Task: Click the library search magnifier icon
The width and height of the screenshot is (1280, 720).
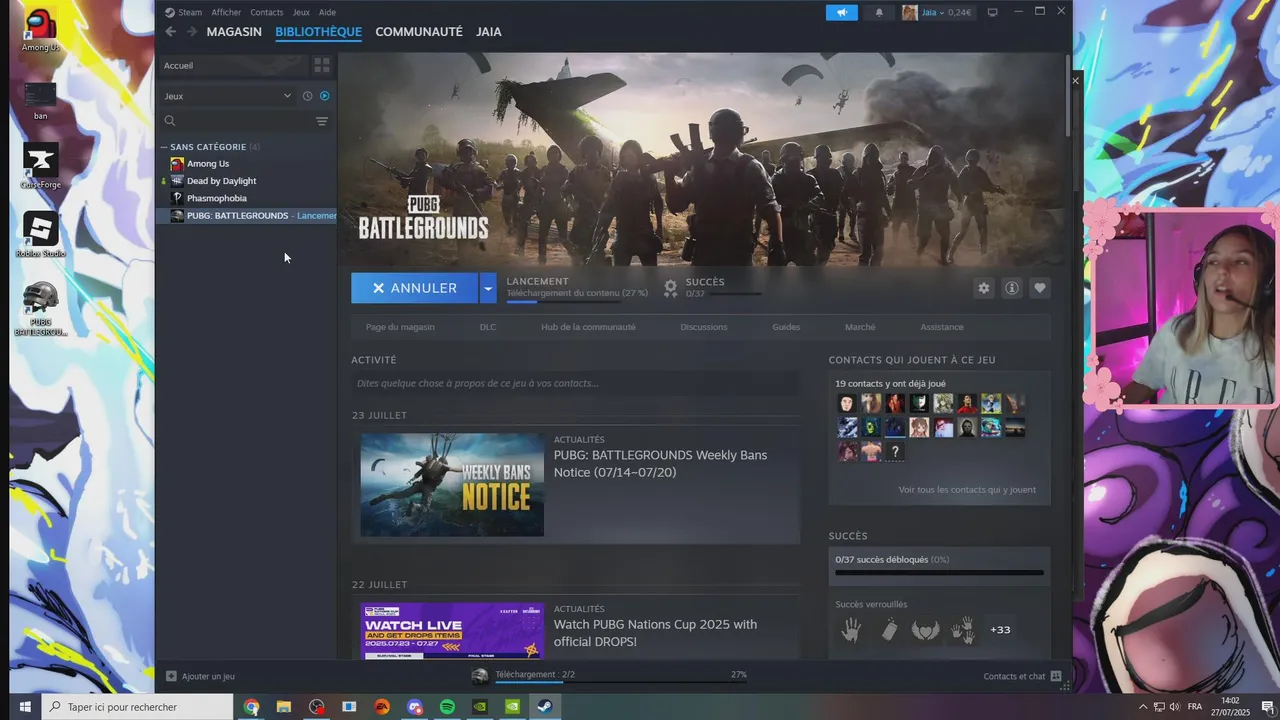Action: coord(170,121)
